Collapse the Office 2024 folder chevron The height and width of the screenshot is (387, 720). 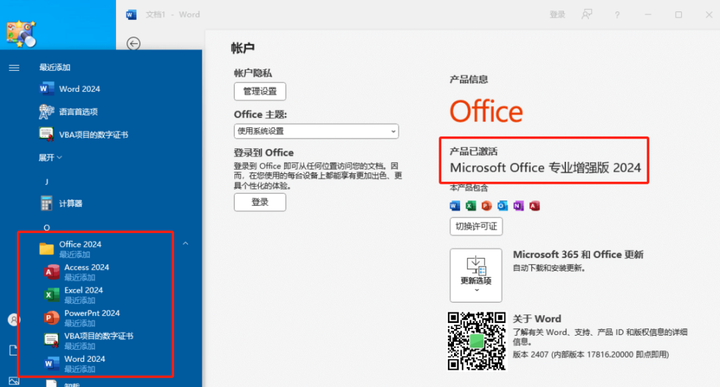(x=186, y=243)
